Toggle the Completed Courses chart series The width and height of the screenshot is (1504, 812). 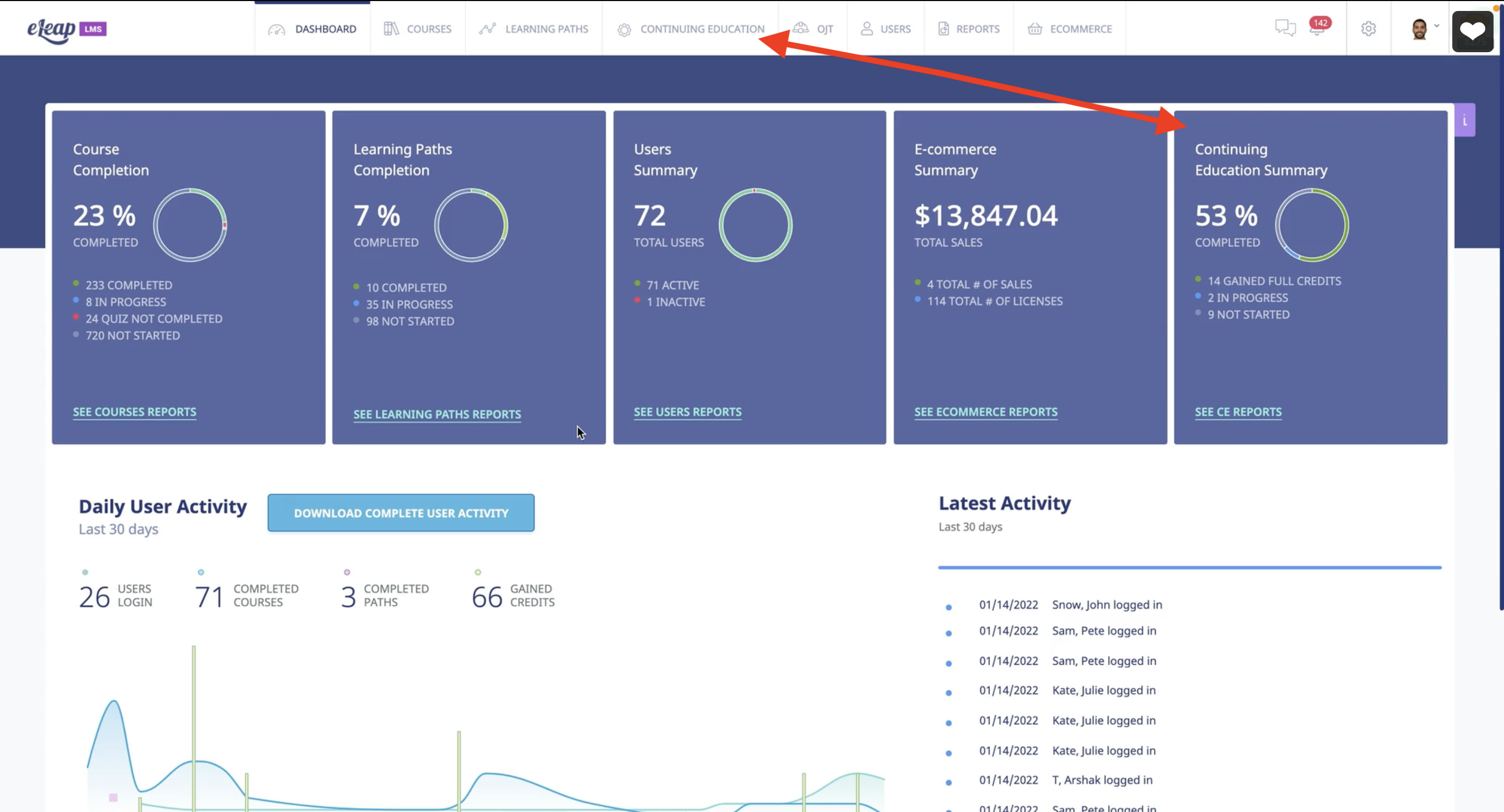click(x=201, y=572)
